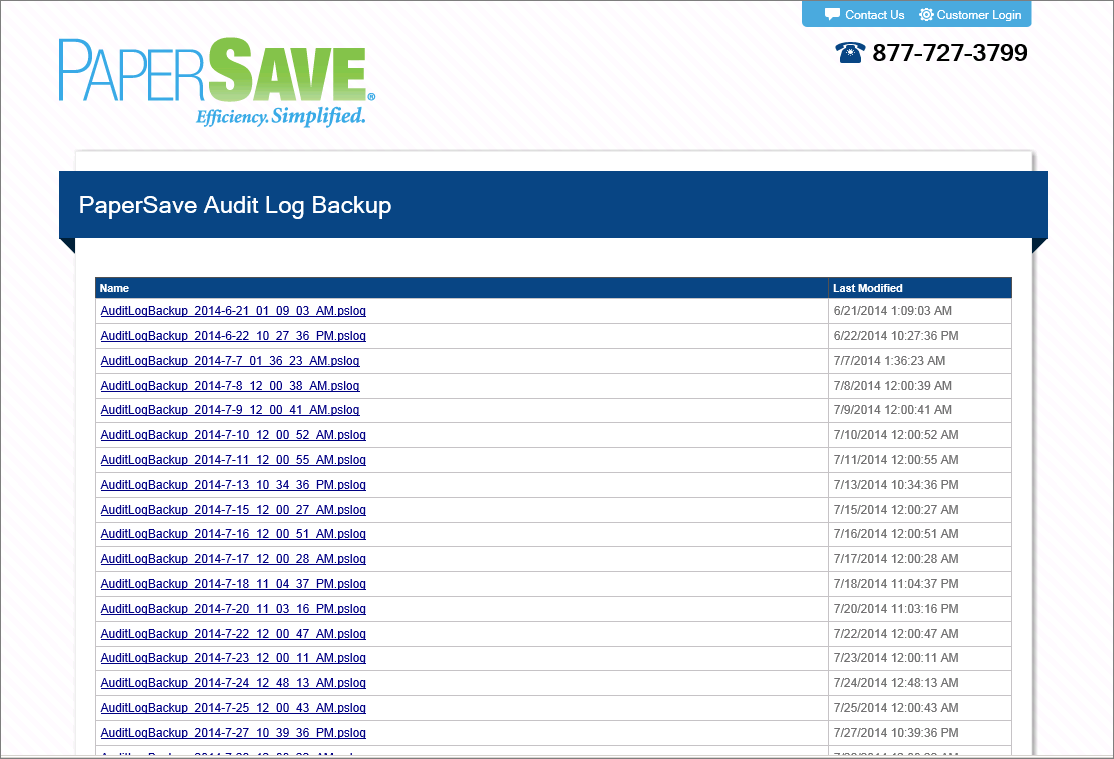Image resolution: width=1114 pixels, height=759 pixels.
Task: Download AuditLogBackup_2014-7-7_01_36_23_AM.pslog
Action: point(230,360)
